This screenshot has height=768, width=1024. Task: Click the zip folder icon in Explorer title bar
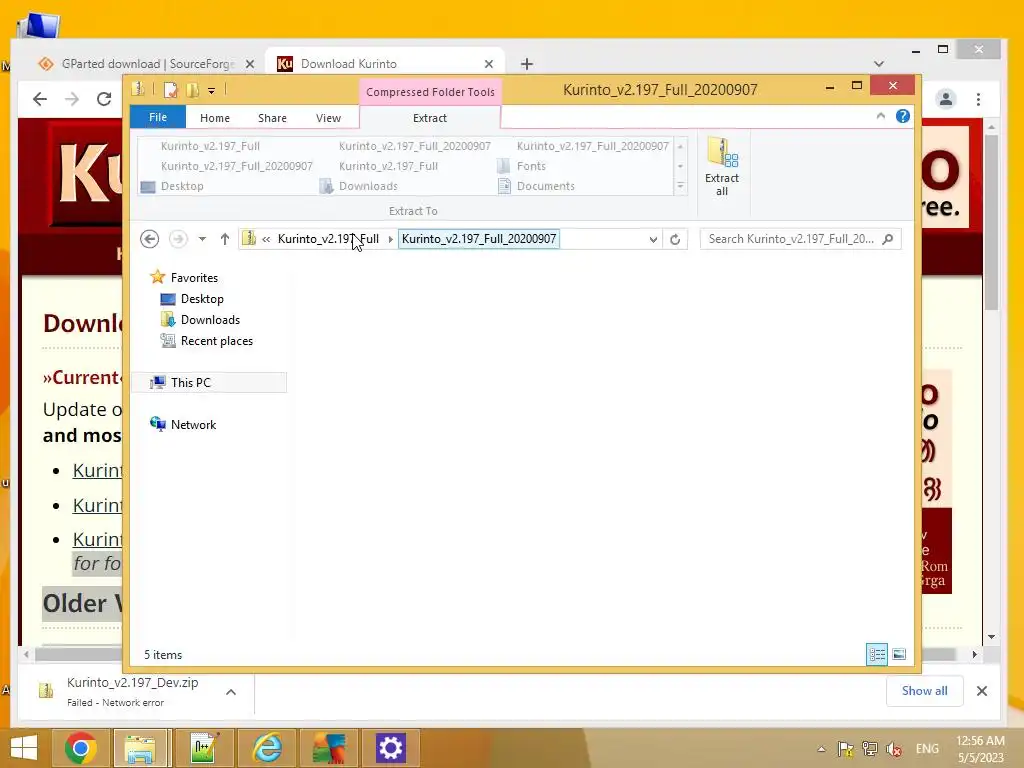pyautogui.click(x=138, y=89)
